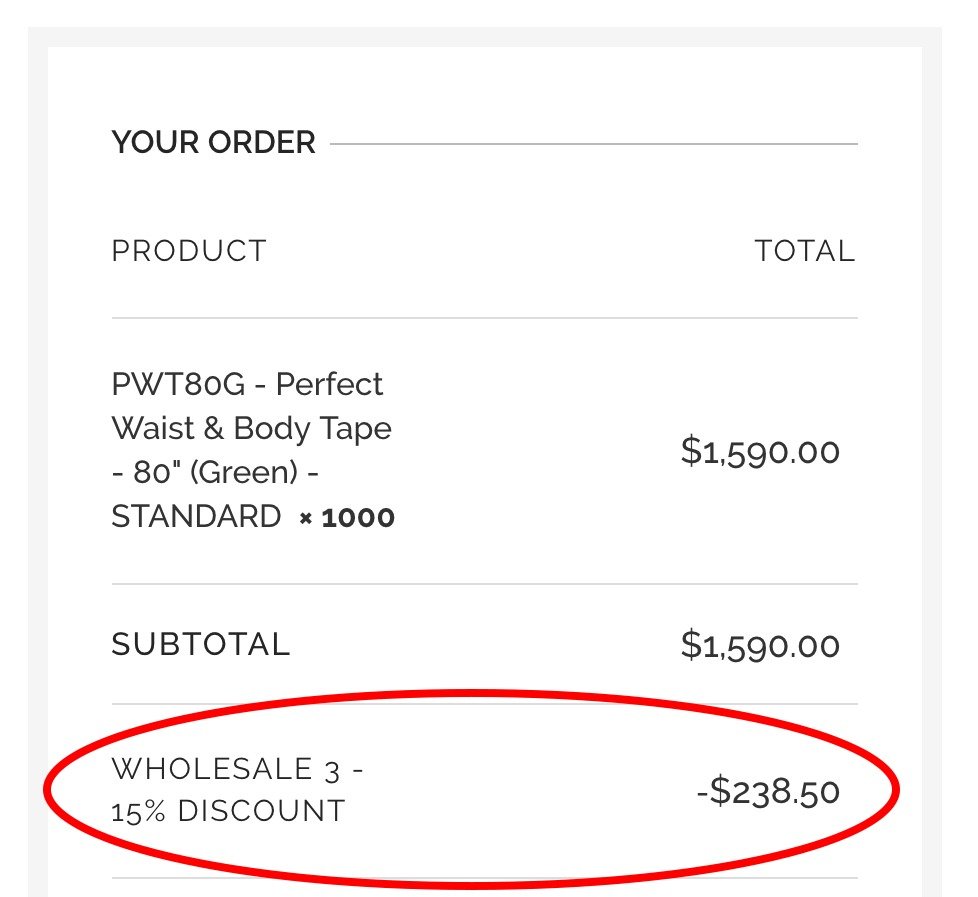Screen dimensions: 978x897
Task: Select the subtotal amount $1,590.00
Action: (760, 645)
